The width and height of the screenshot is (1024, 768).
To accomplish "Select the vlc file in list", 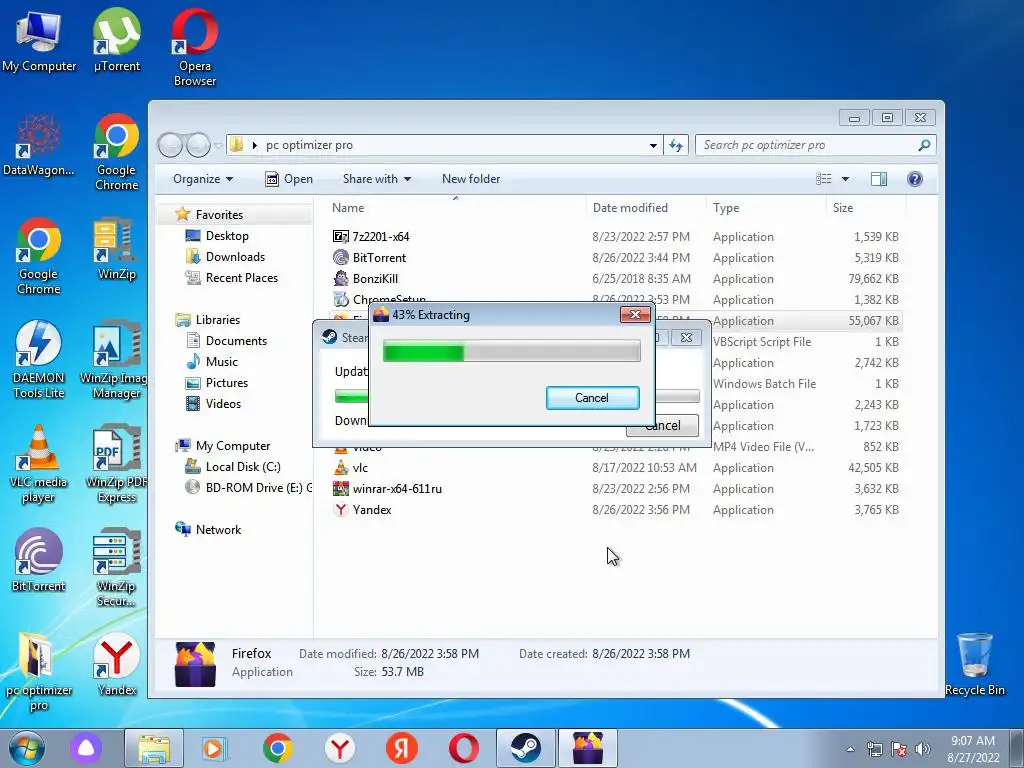I will pos(360,468).
